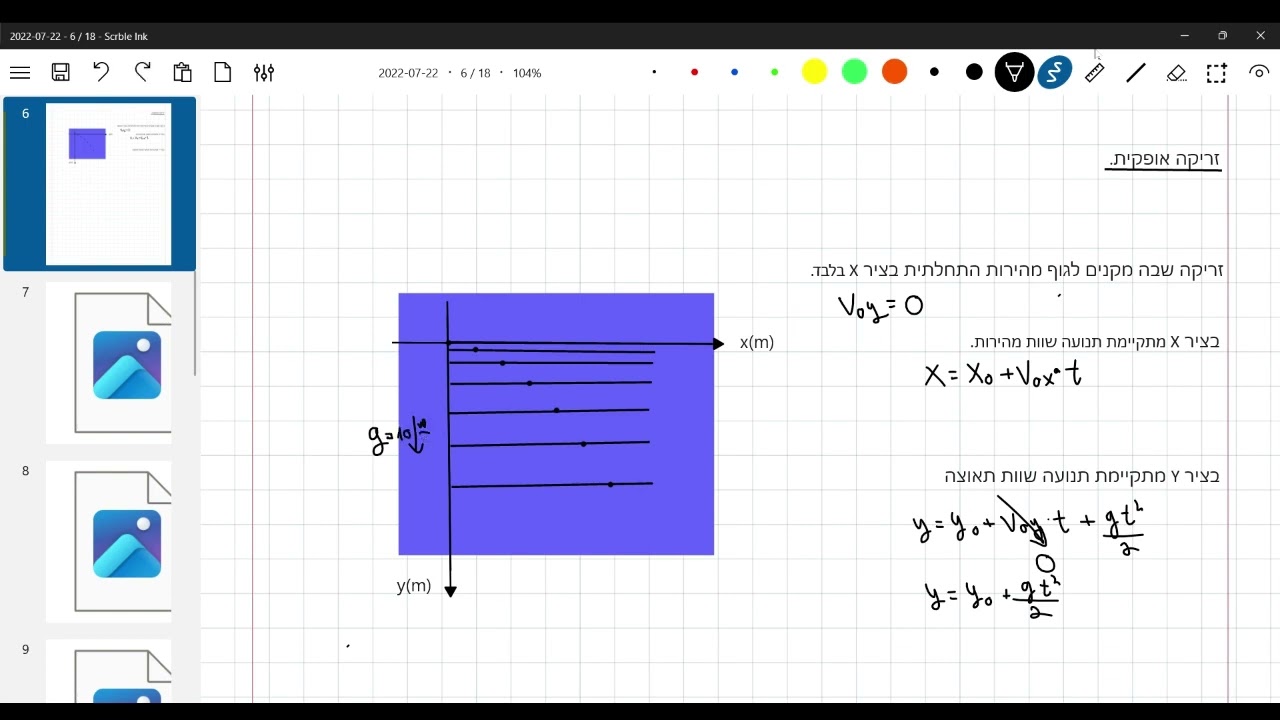Select the ruler tool
This screenshot has height=720, width=1280.
(x=1095, y=73)
